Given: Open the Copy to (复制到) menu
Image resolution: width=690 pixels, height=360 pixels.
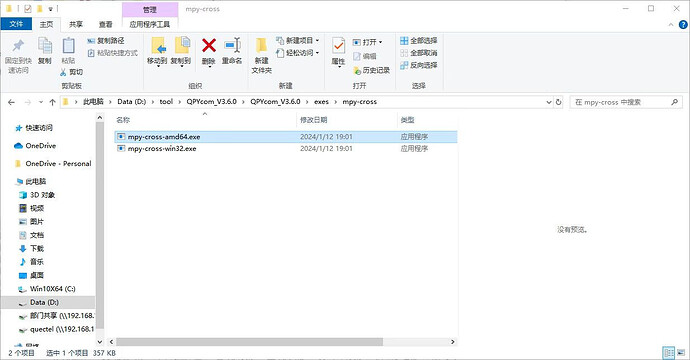Looking at the screenshot, I should (x=181, y=51).
